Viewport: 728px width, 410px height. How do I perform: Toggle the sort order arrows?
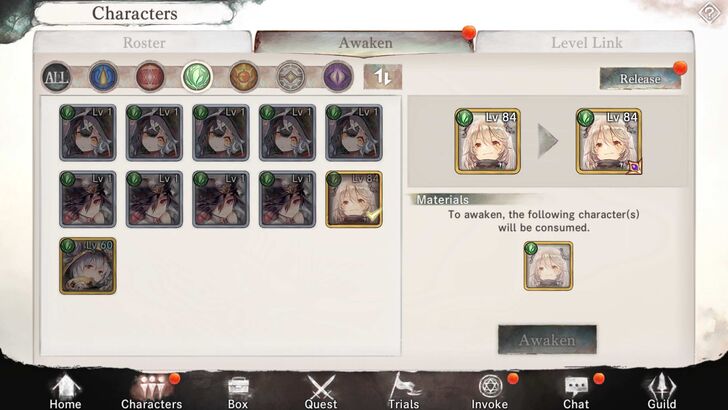click(x=383, y=77)
